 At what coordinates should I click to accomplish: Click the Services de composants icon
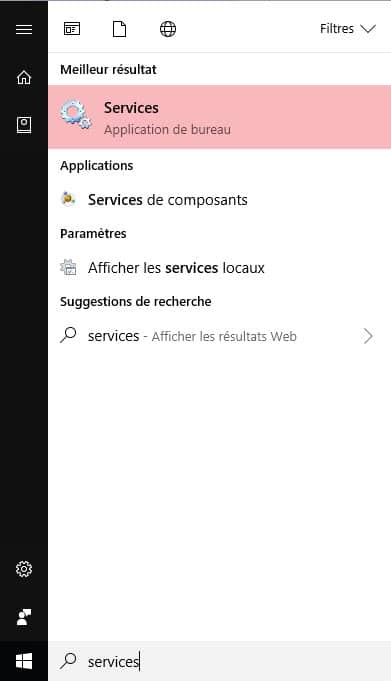click(68, 198)
